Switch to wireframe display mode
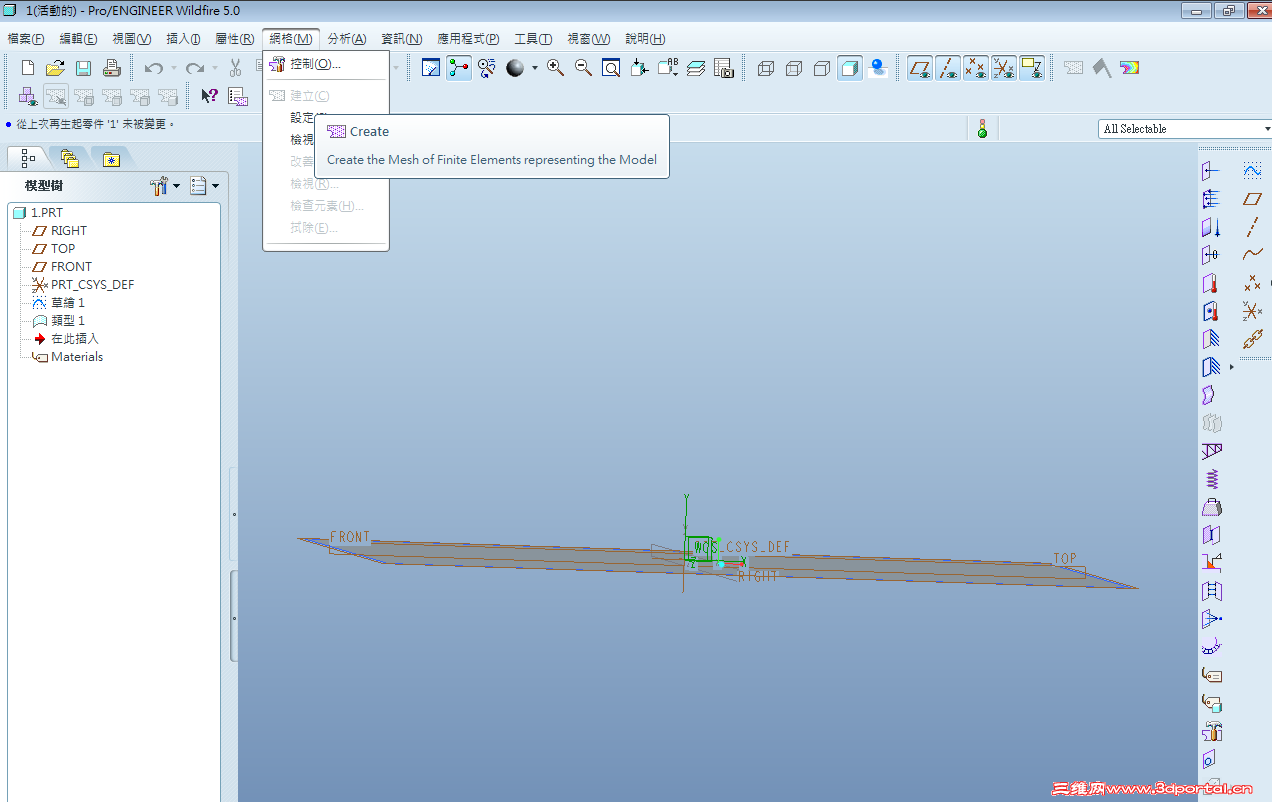Screen dimensions: 1272x802 point(767,68)
